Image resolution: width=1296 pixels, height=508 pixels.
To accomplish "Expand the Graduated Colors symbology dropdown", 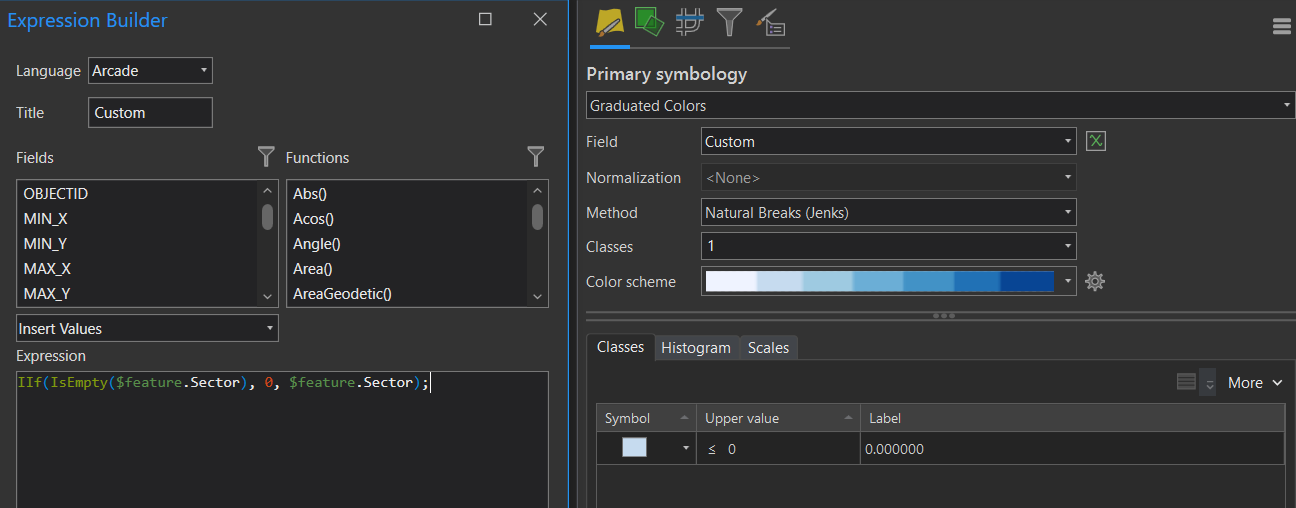I will (x=940, y=105).
